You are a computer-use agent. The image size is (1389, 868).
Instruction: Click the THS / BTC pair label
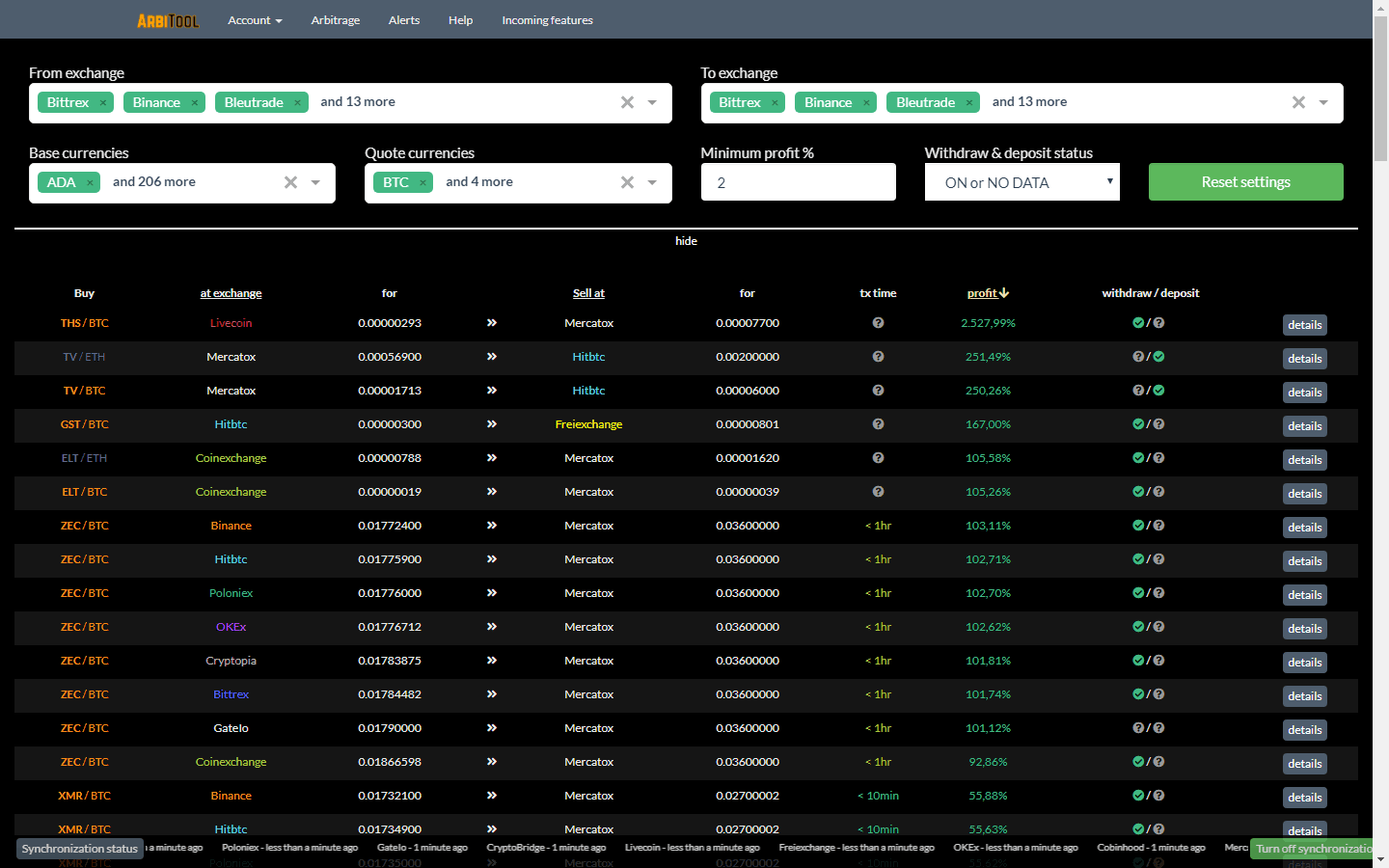tap(85, 323)
